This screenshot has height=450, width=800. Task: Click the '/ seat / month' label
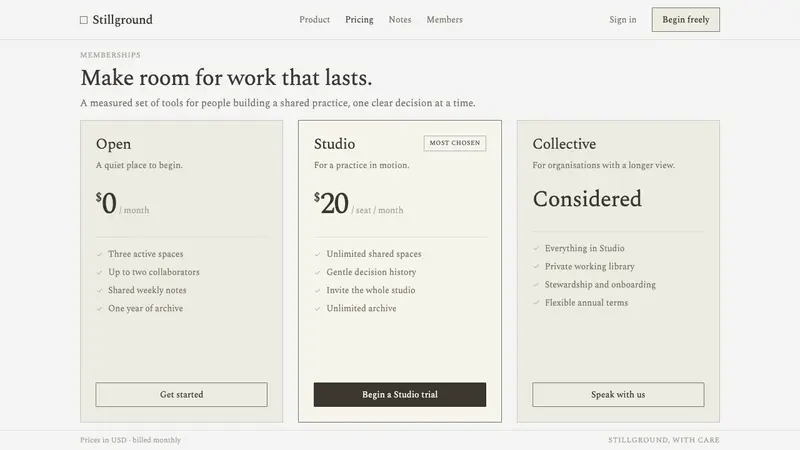(x=377, y=210)
